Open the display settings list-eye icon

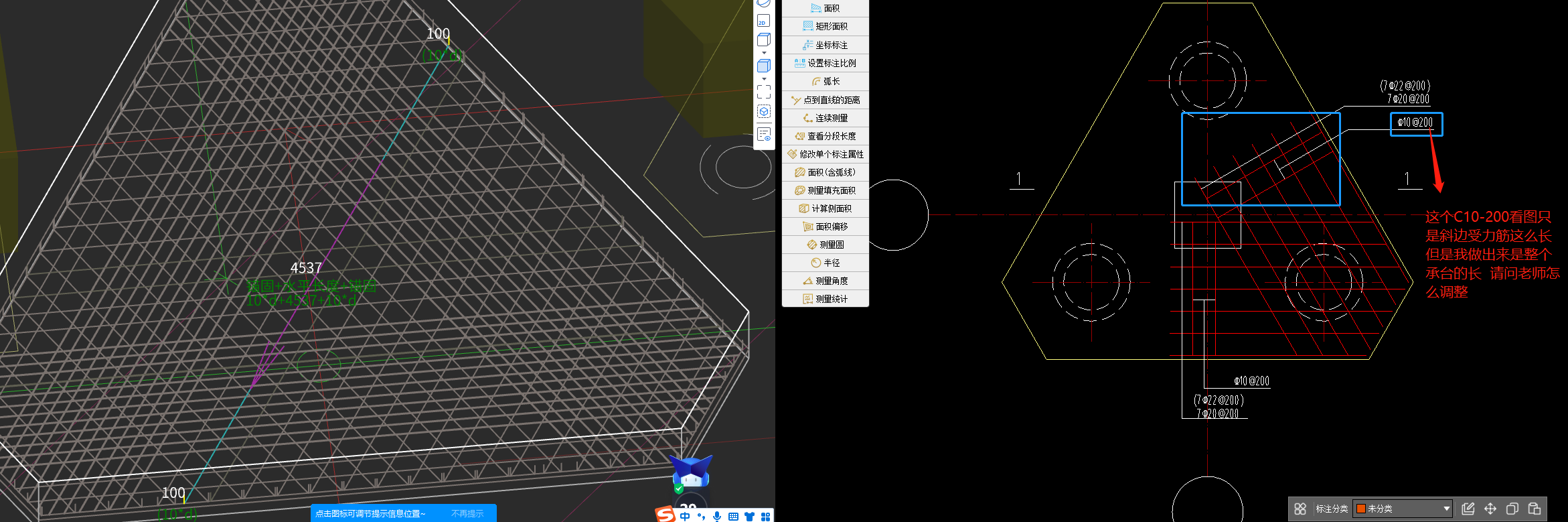(764, 134)
